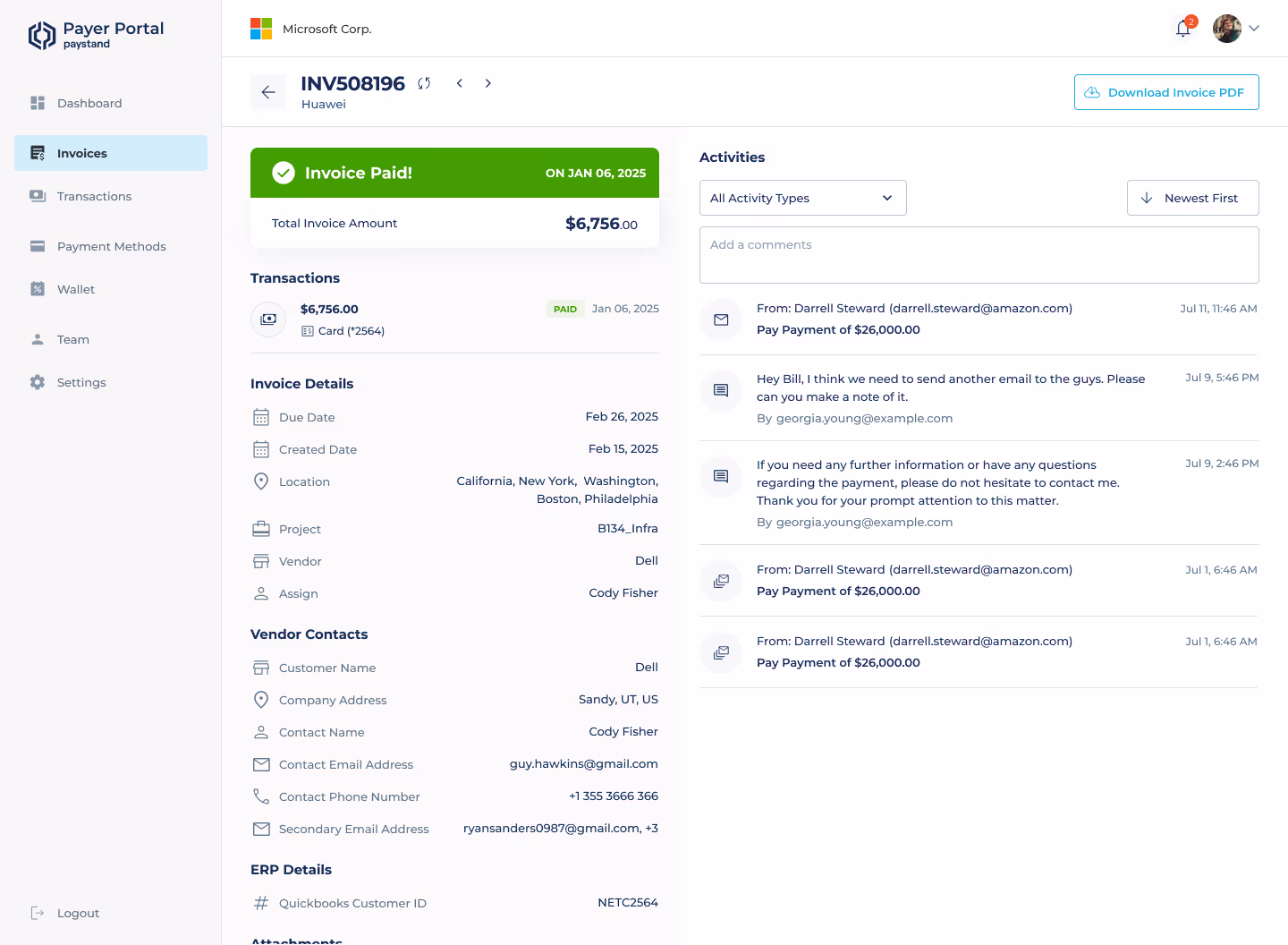Click the NETC2564 Quickbooks ID value

coord(628,903)
